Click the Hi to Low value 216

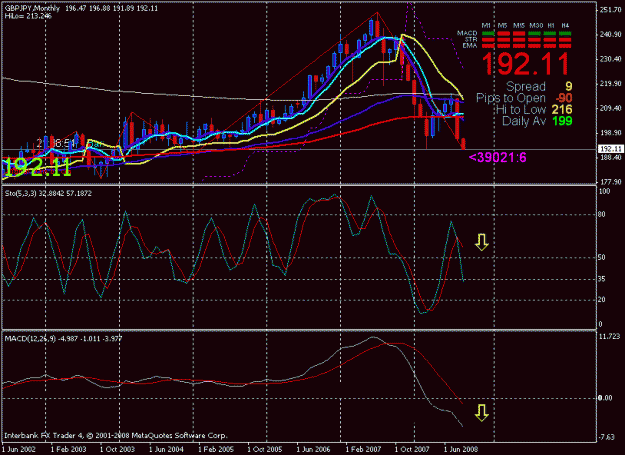(562, 110)
